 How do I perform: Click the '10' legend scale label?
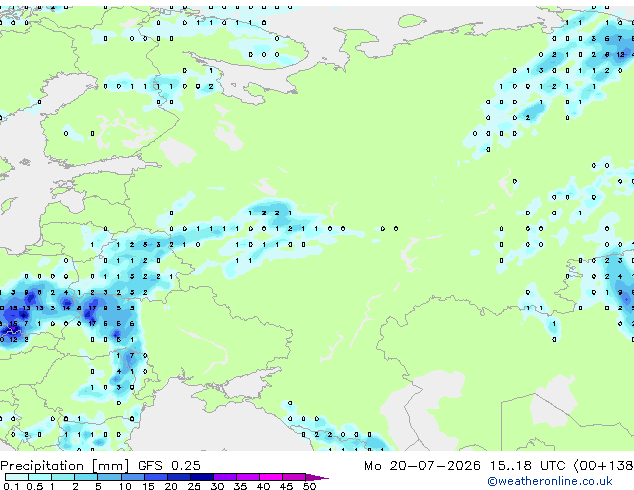point(125,486)
